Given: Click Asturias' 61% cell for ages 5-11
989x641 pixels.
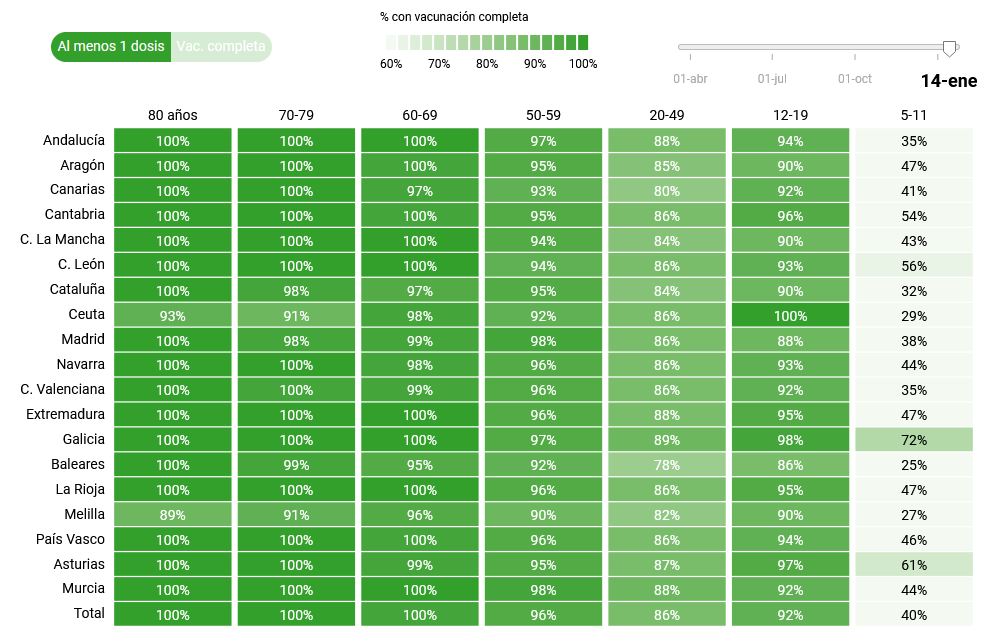Looking at the screenshot, I should click(914, 565).
